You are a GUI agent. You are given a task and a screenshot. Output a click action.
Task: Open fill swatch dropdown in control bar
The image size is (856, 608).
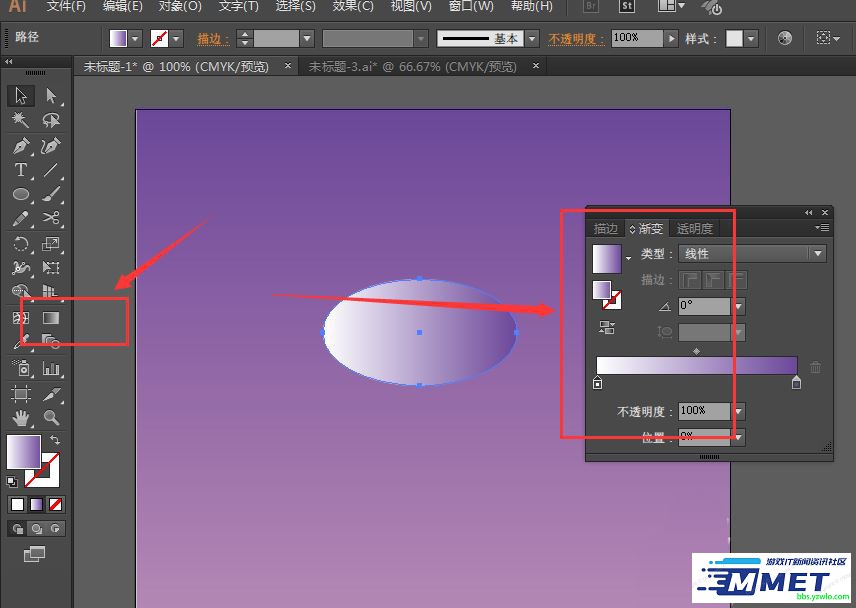tap(135, 39)
